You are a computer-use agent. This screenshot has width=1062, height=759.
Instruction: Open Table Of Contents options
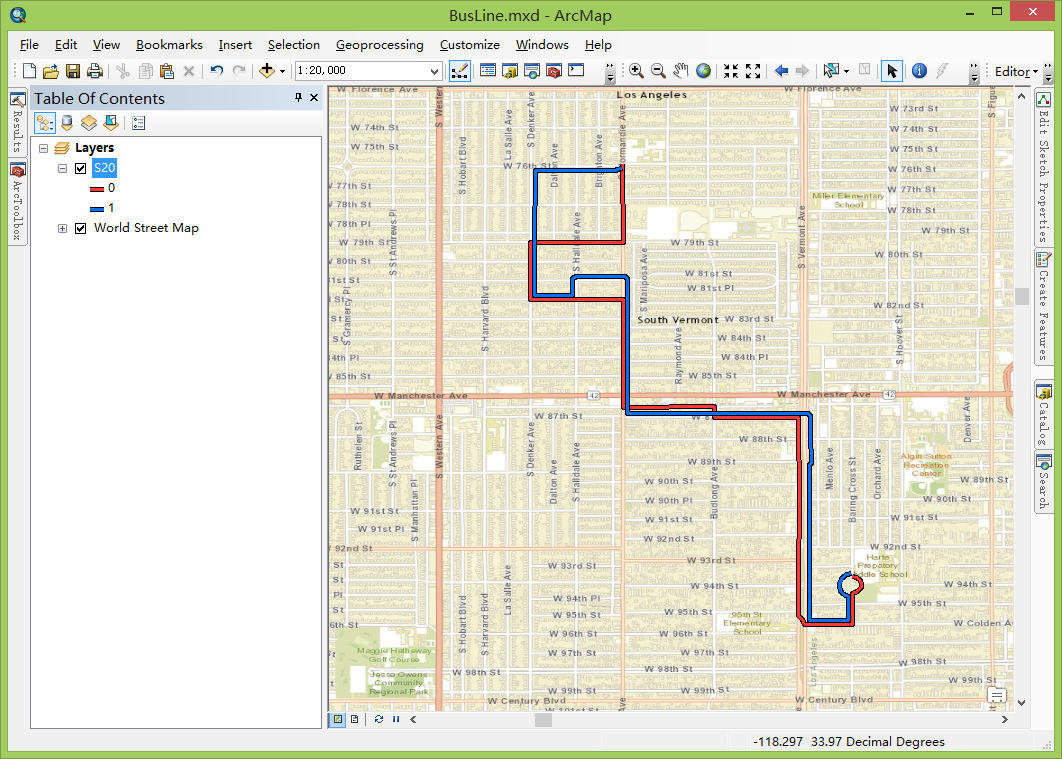[139, 123]
